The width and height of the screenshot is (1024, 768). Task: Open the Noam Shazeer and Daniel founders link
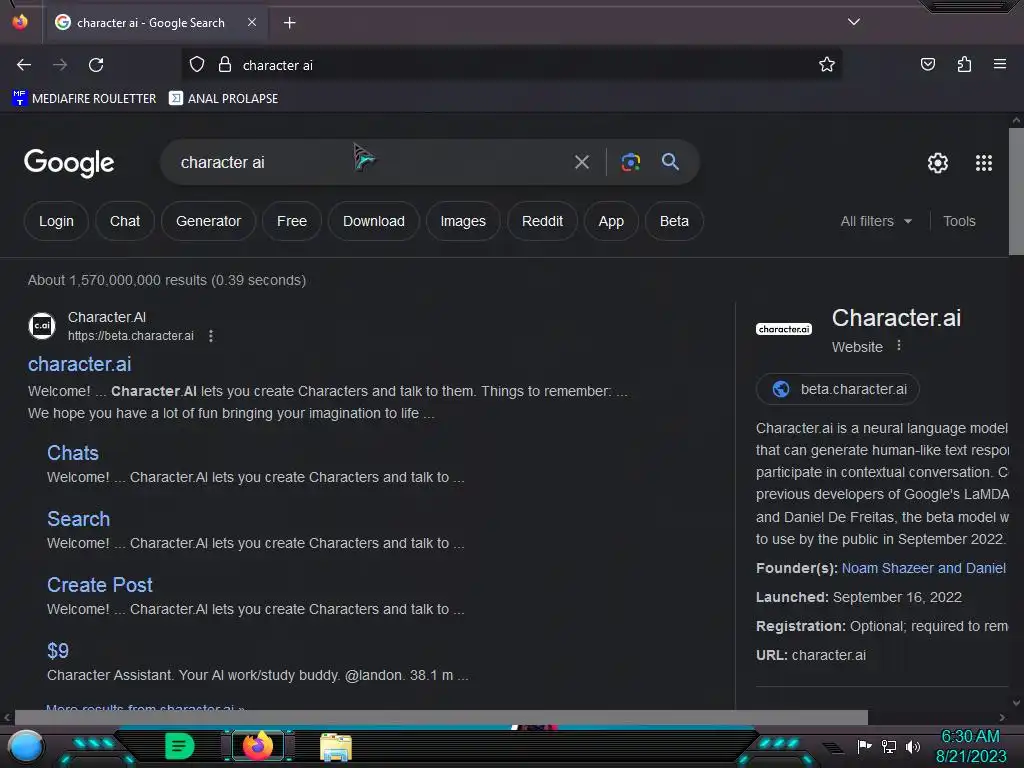click(923, 568)
